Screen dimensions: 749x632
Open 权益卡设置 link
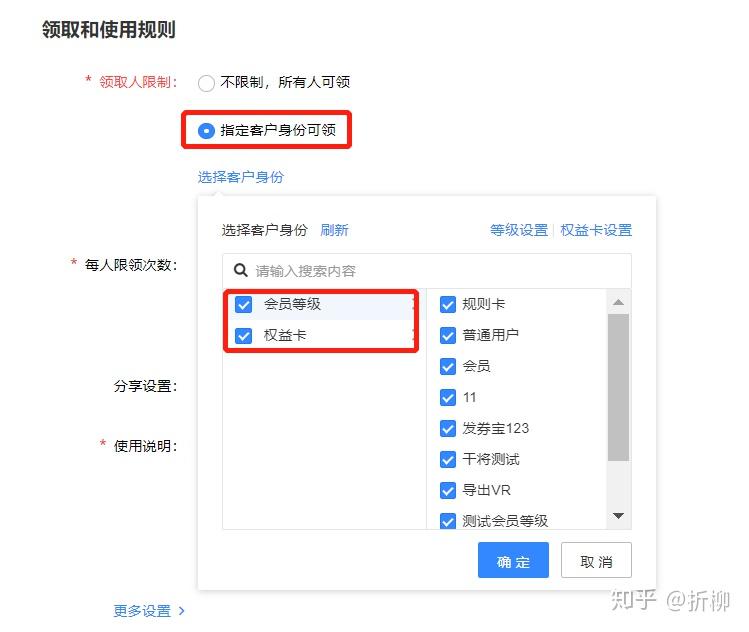[596, 230]
